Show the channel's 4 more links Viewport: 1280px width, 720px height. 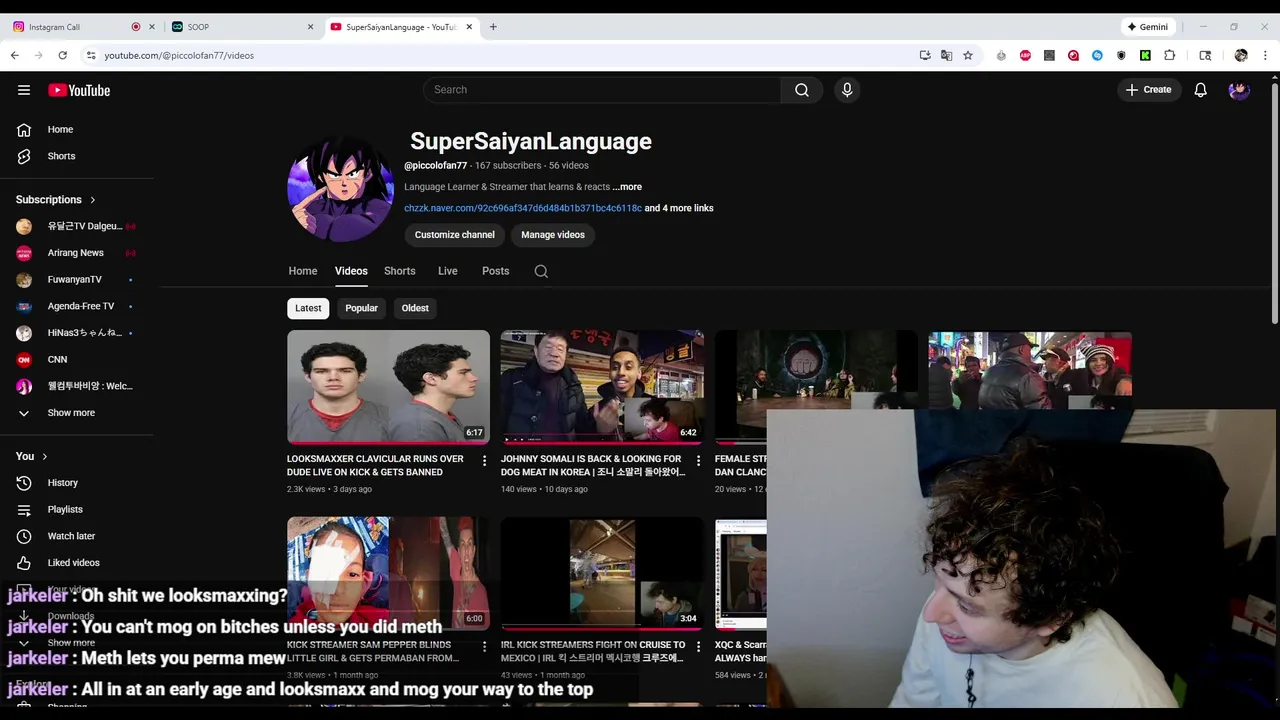click(679, 208)
